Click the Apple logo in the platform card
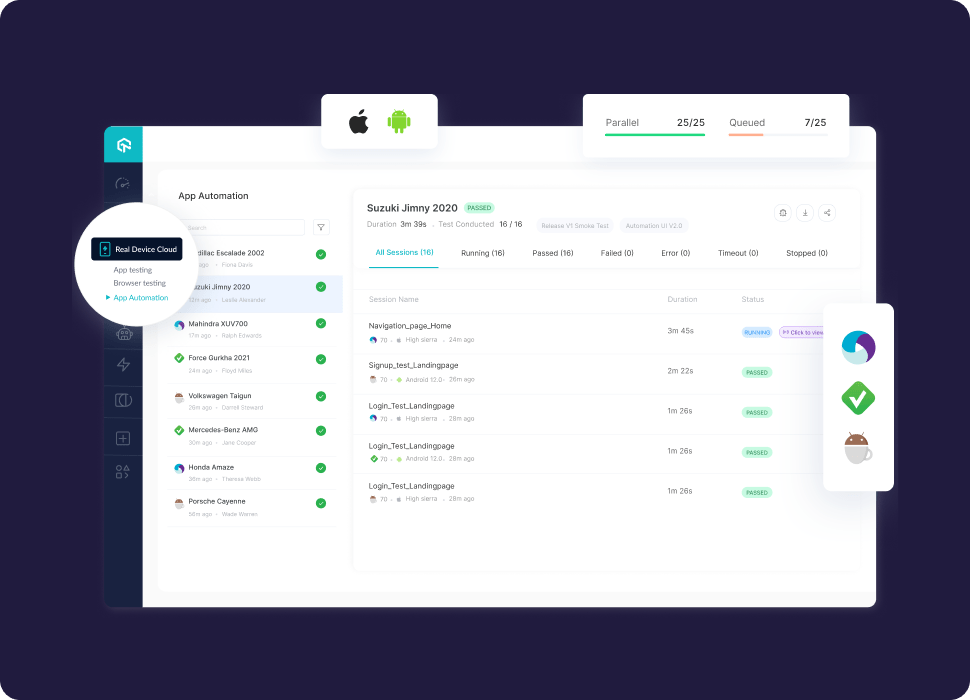 coord(357,121)
